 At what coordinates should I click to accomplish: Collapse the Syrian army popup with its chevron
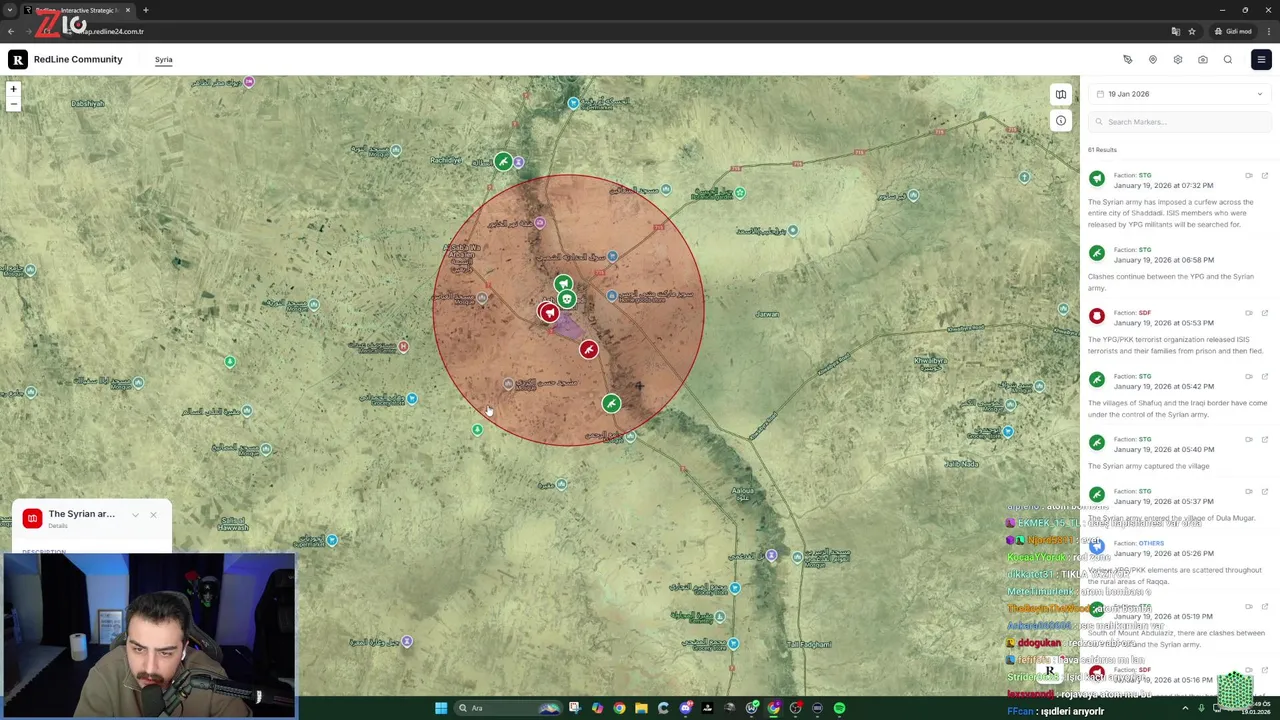135,515
